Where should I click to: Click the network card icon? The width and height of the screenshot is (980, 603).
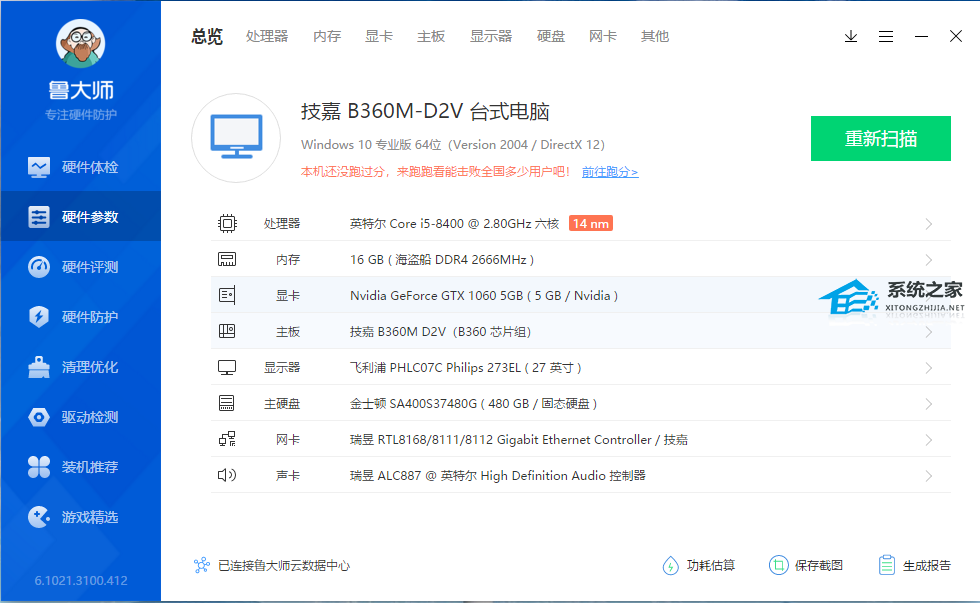(x=227, y=439)
